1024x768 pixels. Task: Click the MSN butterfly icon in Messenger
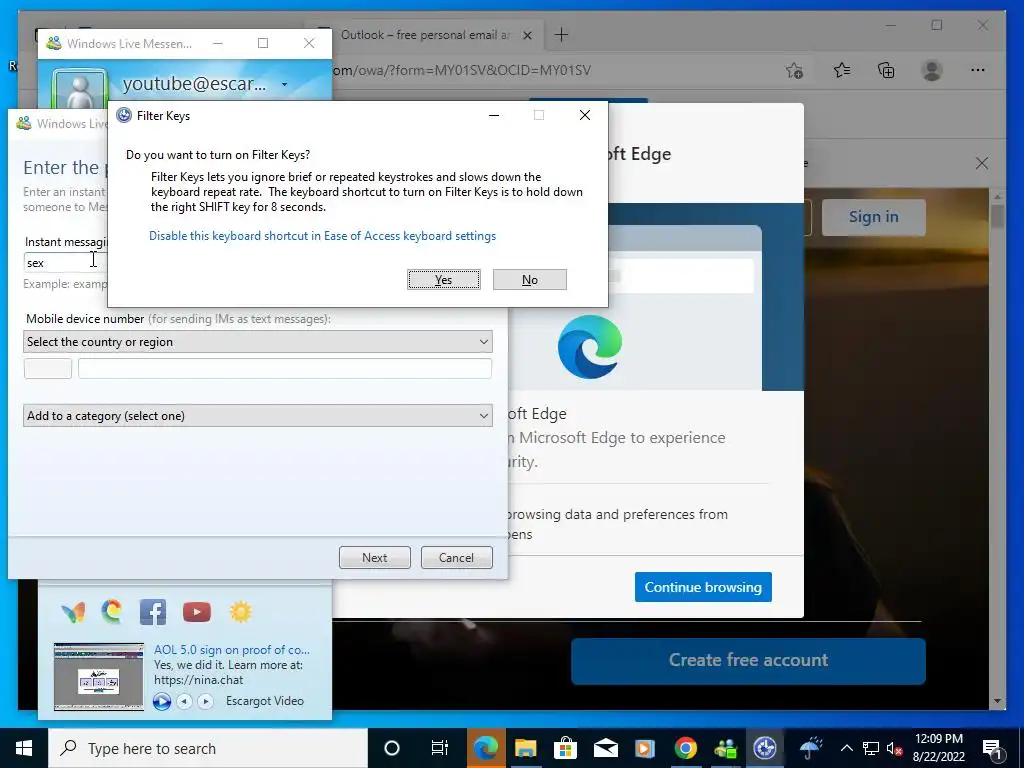coord(73,612)
